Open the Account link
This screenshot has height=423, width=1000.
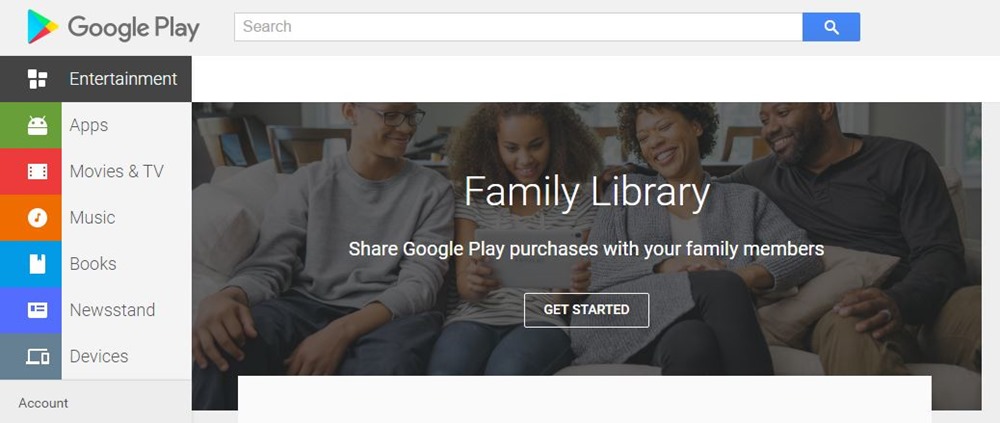(43, 403)
